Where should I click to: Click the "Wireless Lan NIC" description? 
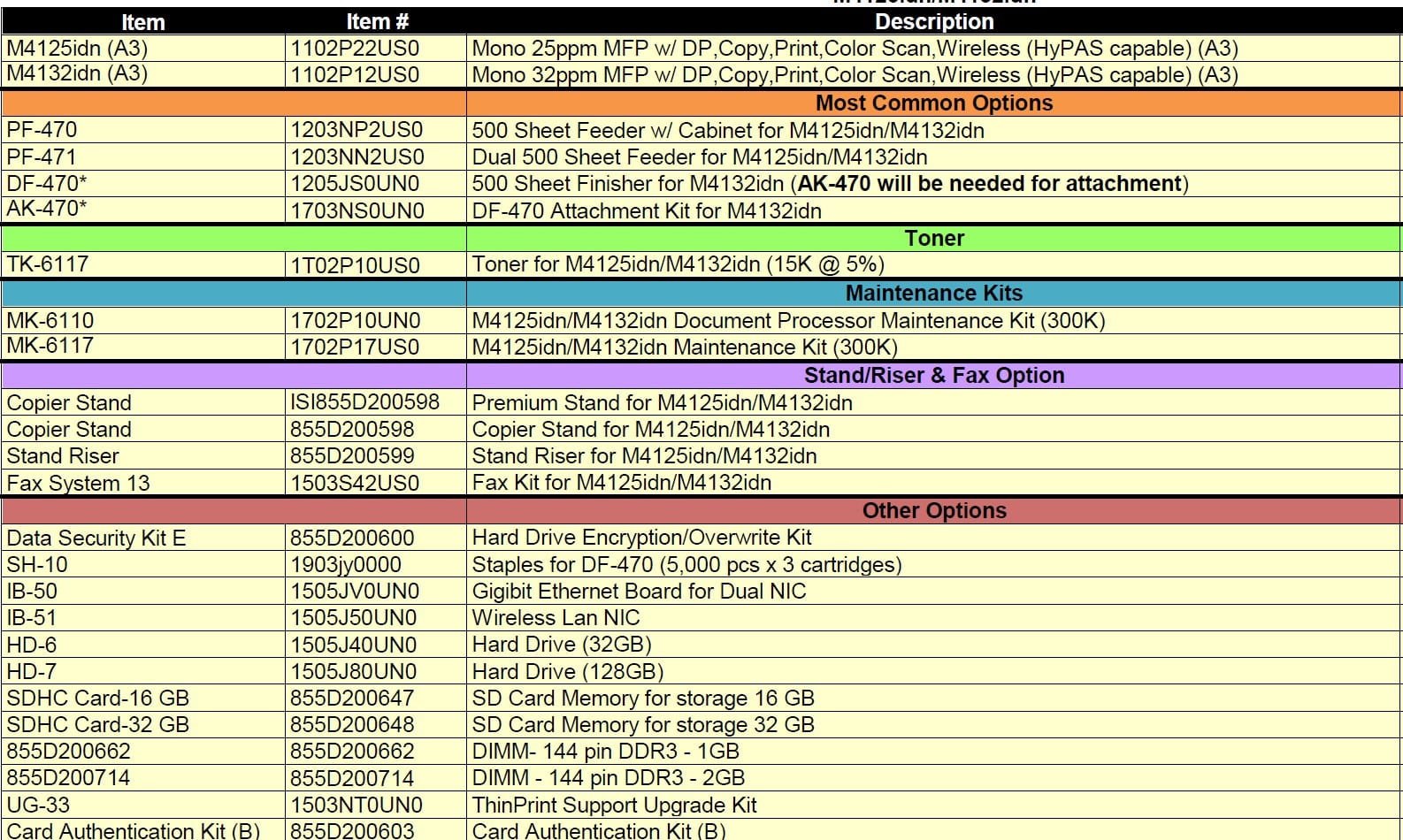[556, 617]
